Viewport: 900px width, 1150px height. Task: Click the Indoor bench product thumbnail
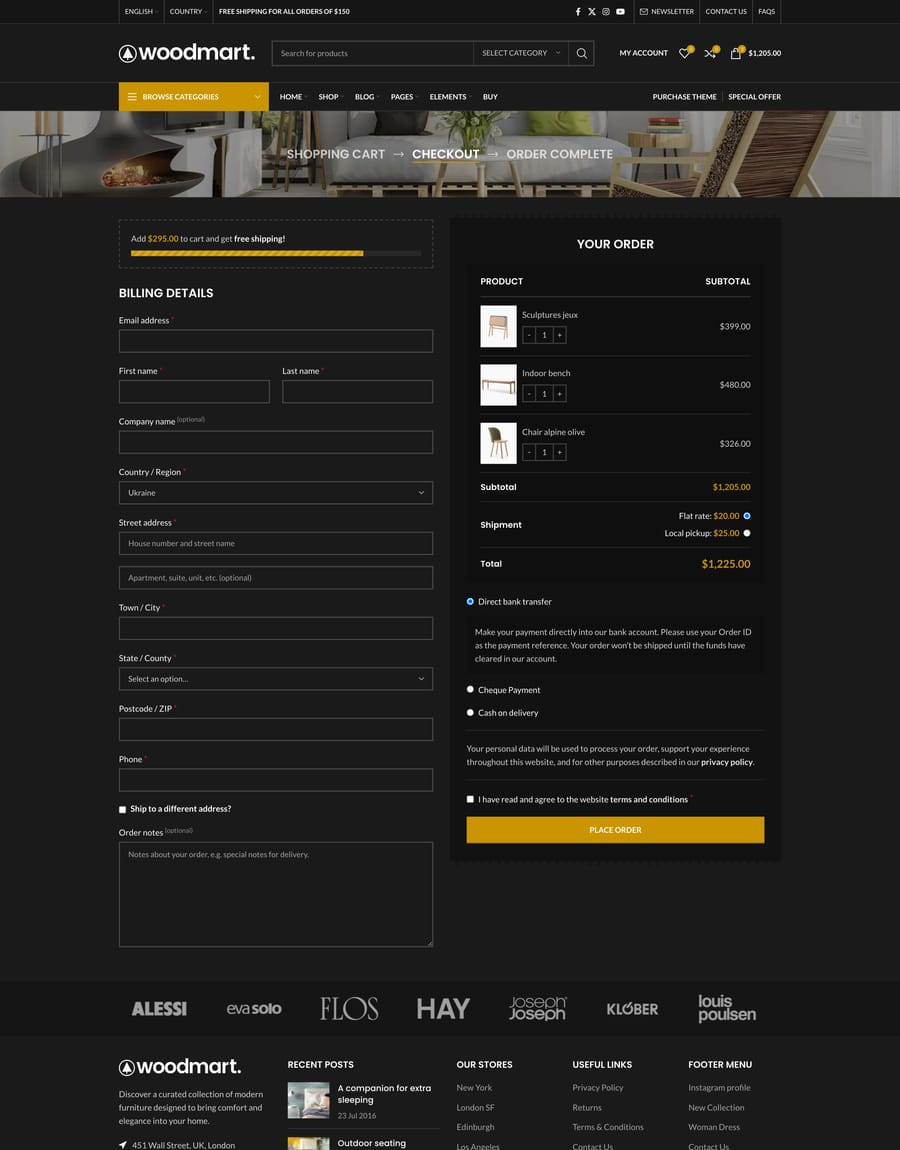498,385
